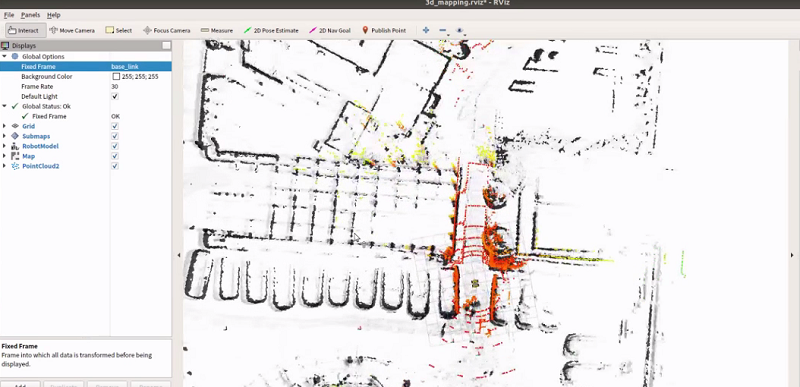Select the 2D Pose Estimate tool

[x=271, y=31]
